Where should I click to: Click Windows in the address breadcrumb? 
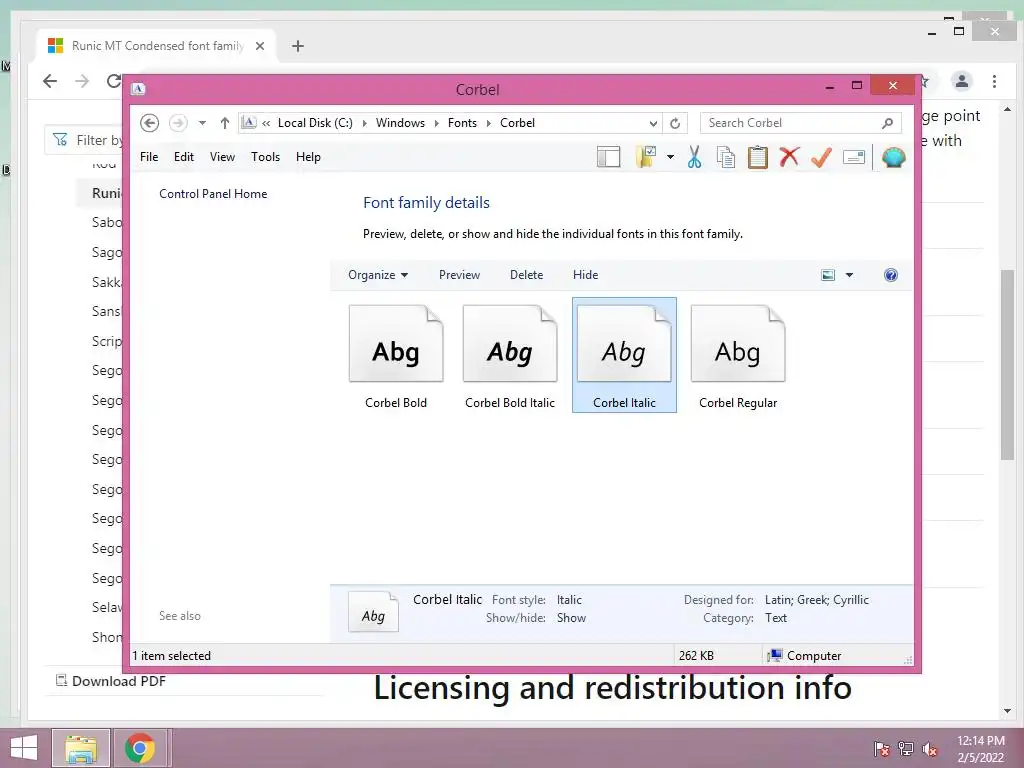400,123
